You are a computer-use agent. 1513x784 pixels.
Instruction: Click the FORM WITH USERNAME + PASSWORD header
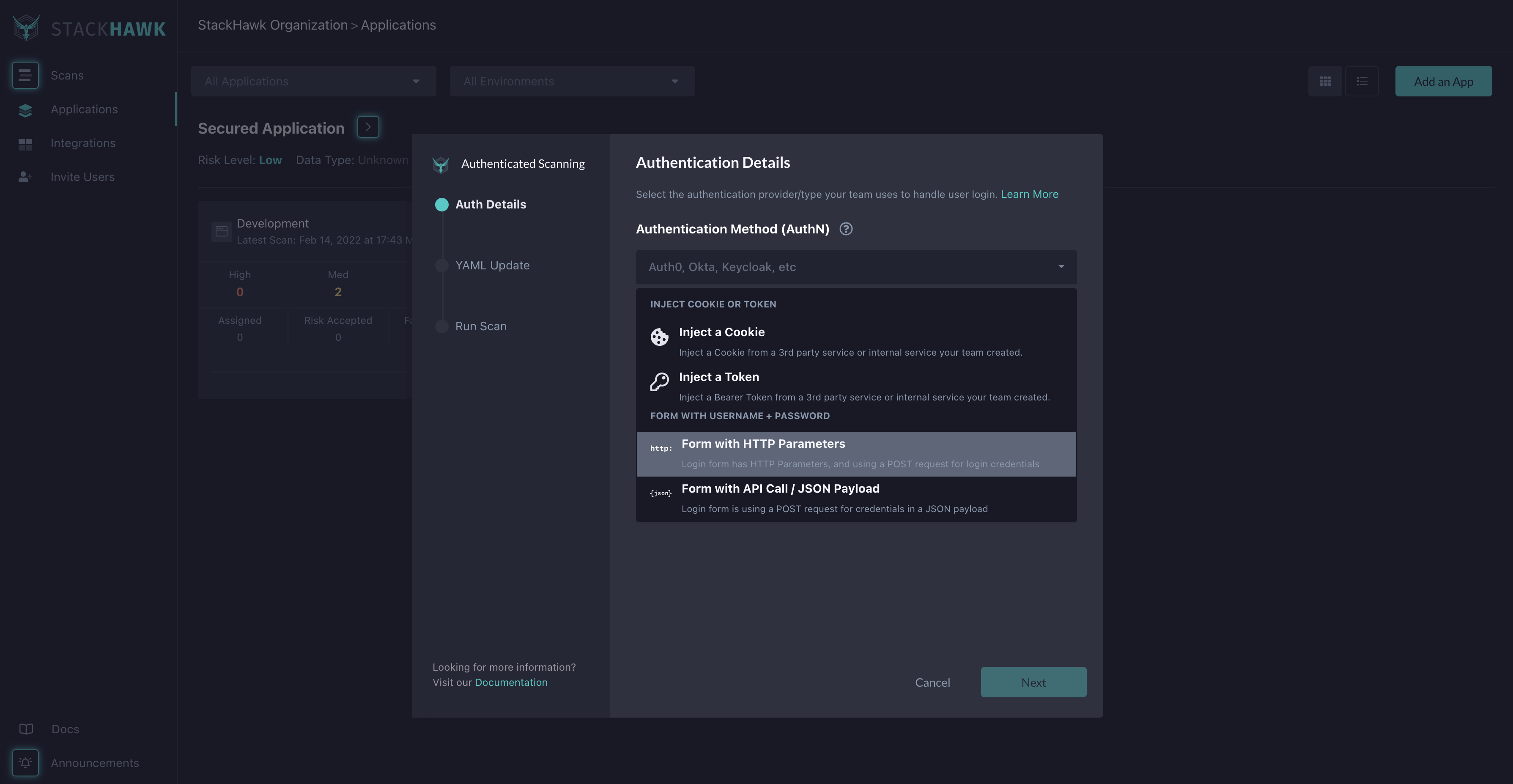tap(740, 416)
